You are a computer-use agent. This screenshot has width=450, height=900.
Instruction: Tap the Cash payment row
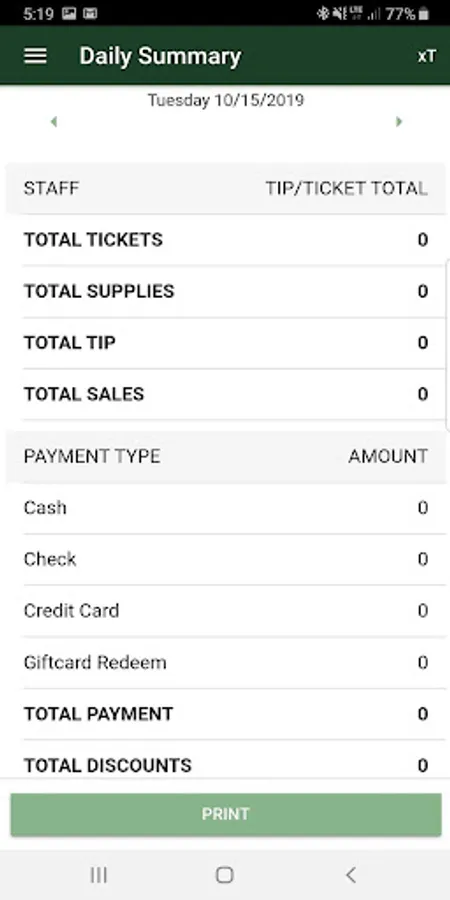click(x=226, y=508)
